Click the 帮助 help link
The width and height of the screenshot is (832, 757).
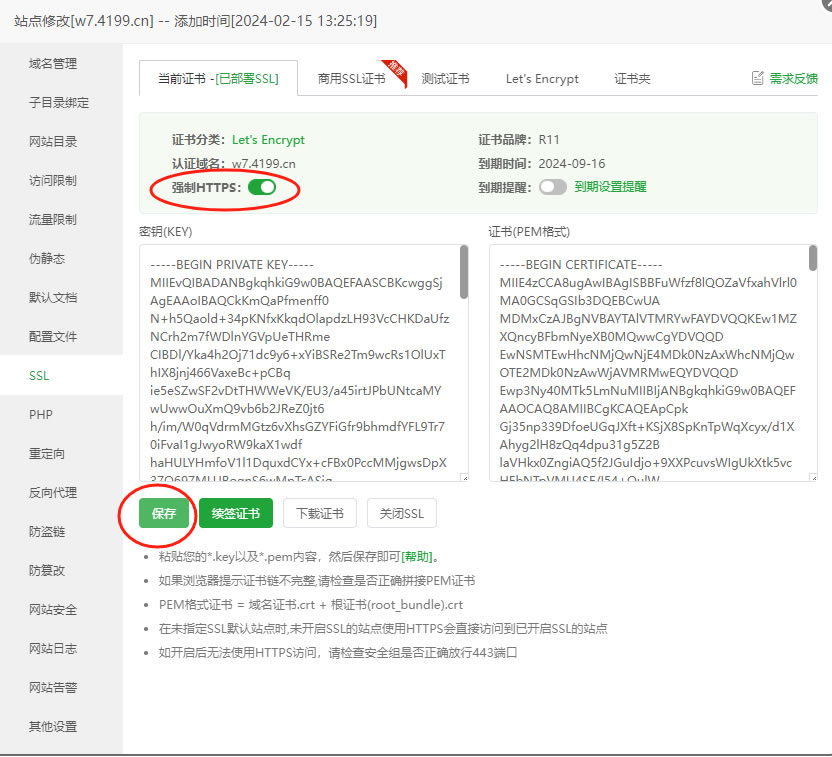418,557
